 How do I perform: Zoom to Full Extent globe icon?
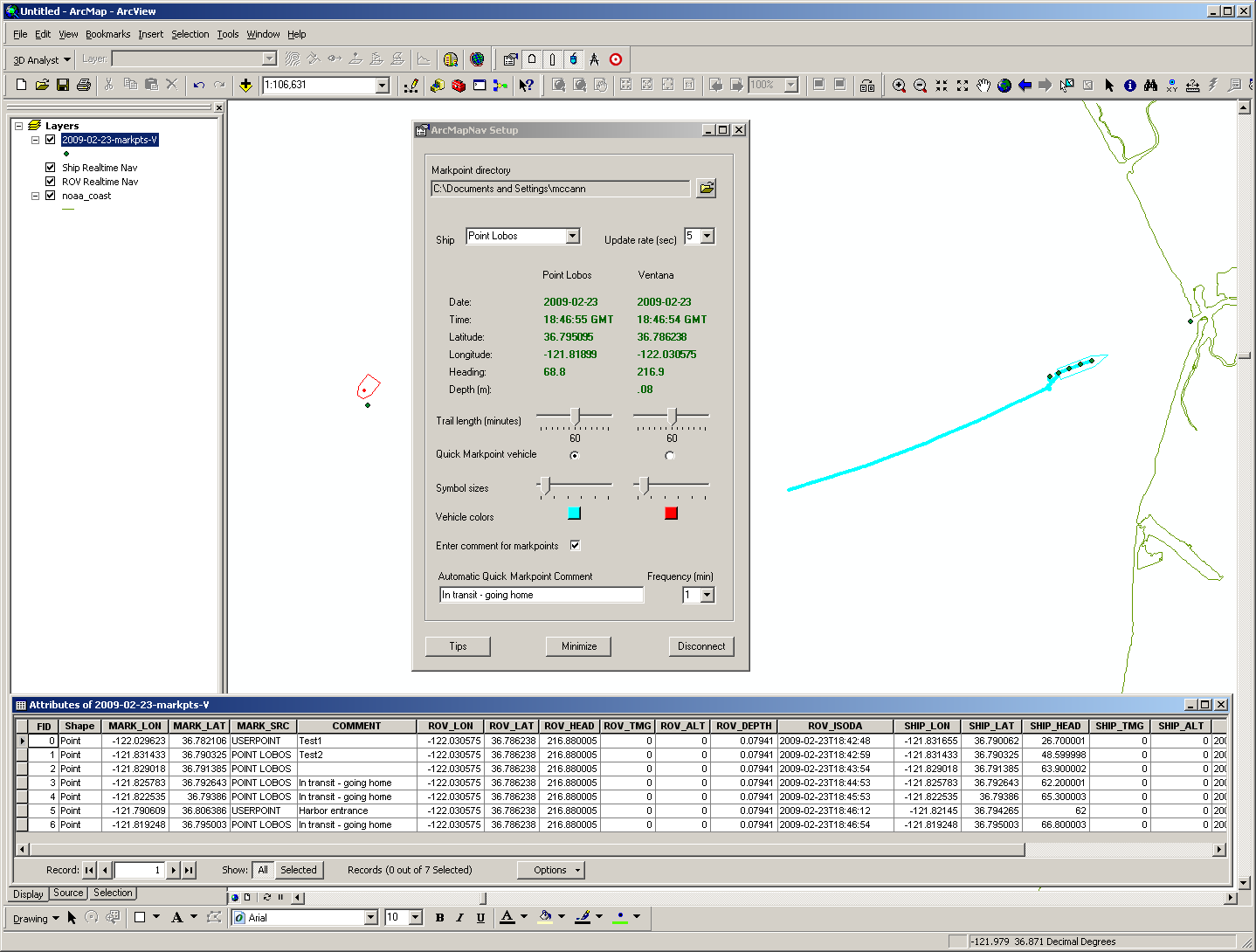(1004, 85)
